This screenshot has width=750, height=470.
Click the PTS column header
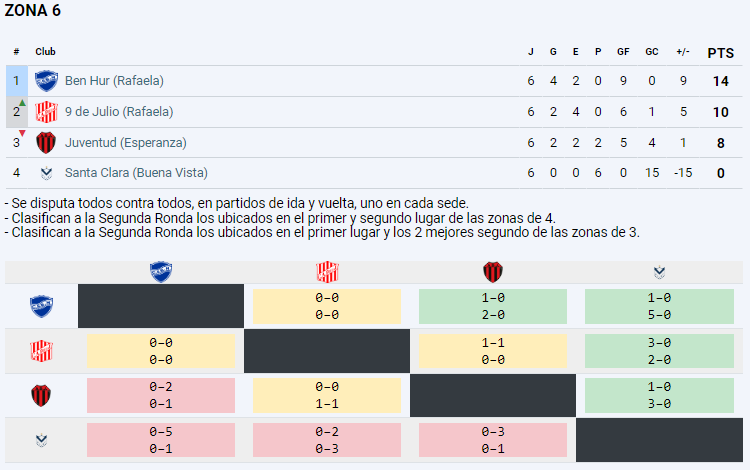[721, 53]
